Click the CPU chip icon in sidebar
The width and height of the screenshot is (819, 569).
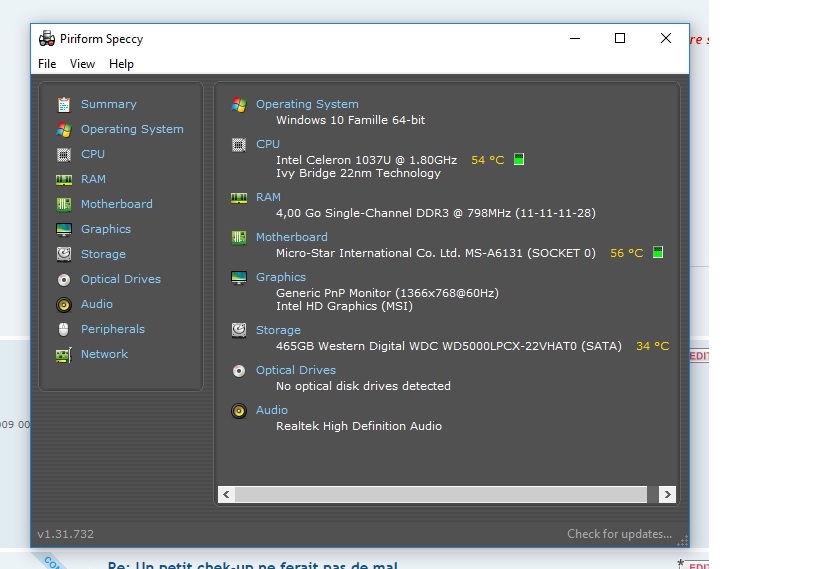coord(64,154)
